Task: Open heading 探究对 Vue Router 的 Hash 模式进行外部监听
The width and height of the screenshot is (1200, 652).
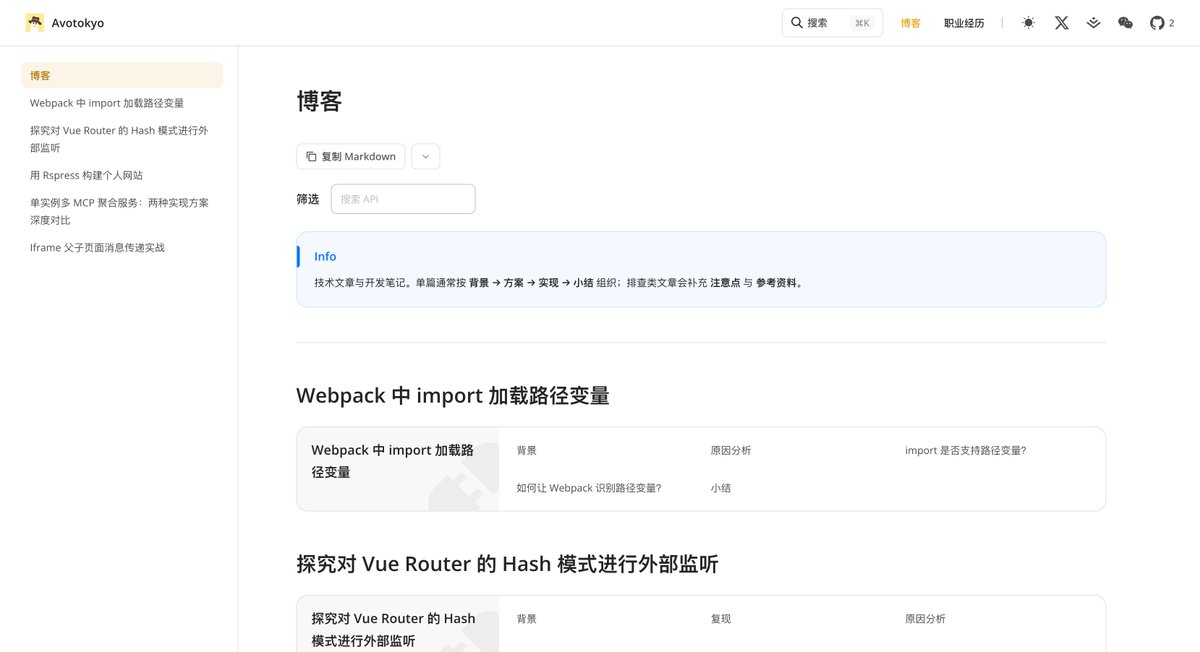Action: coord(508,564)
